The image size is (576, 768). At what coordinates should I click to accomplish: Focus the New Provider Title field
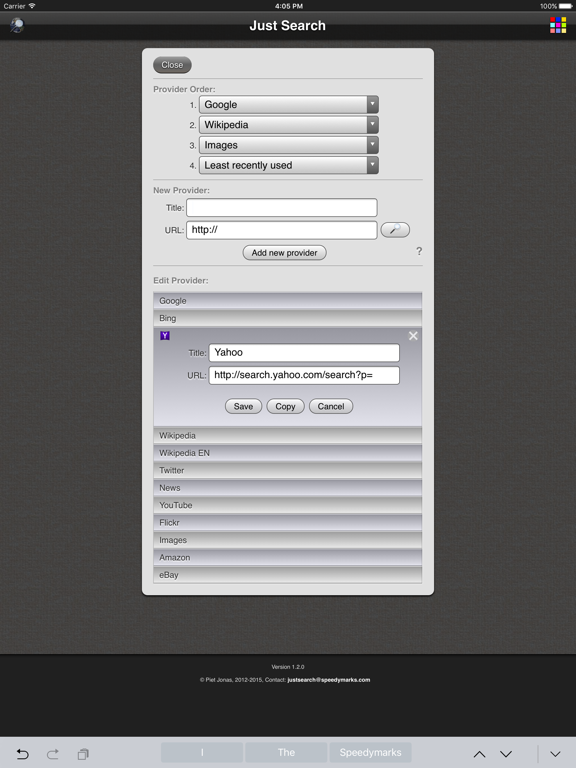pos(282,208)
